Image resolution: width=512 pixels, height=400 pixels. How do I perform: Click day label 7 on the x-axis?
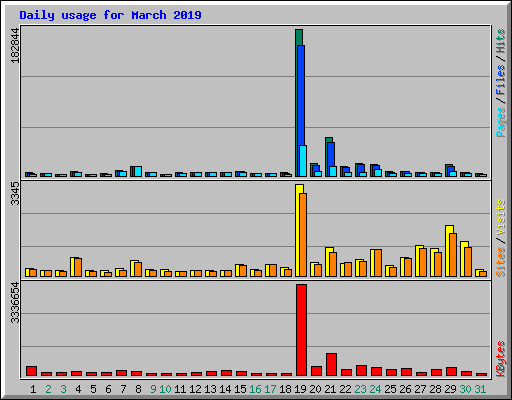(123, 389)
